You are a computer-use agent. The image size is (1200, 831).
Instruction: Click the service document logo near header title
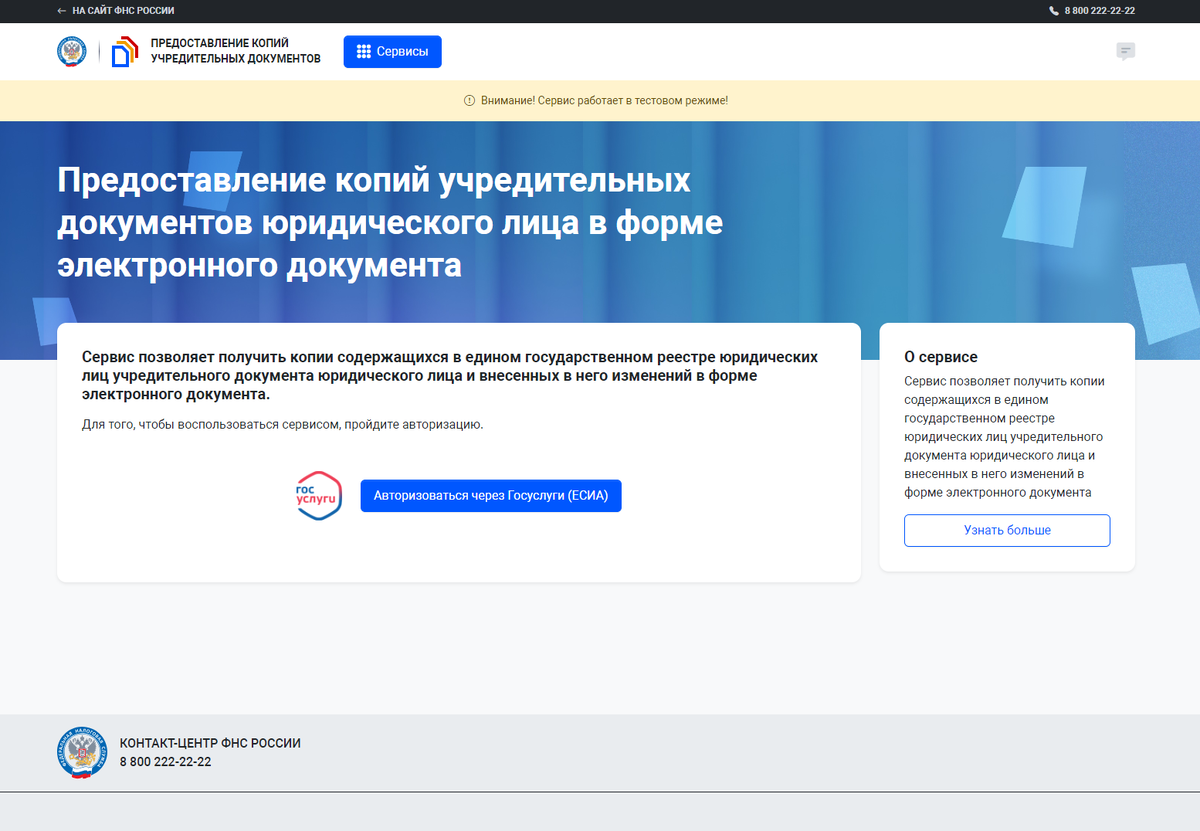(123, 51)
